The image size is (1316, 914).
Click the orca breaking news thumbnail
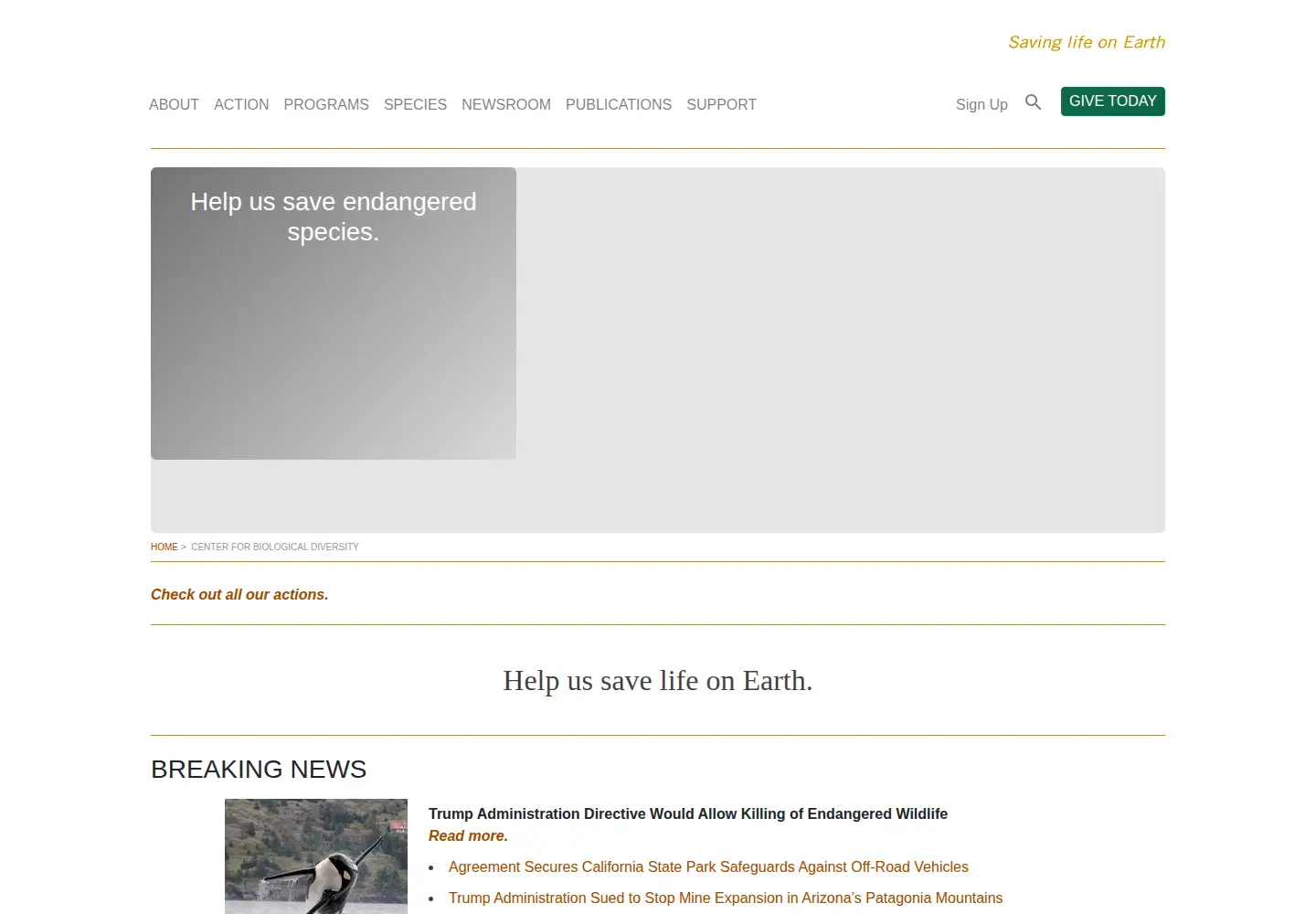point(316,856)
